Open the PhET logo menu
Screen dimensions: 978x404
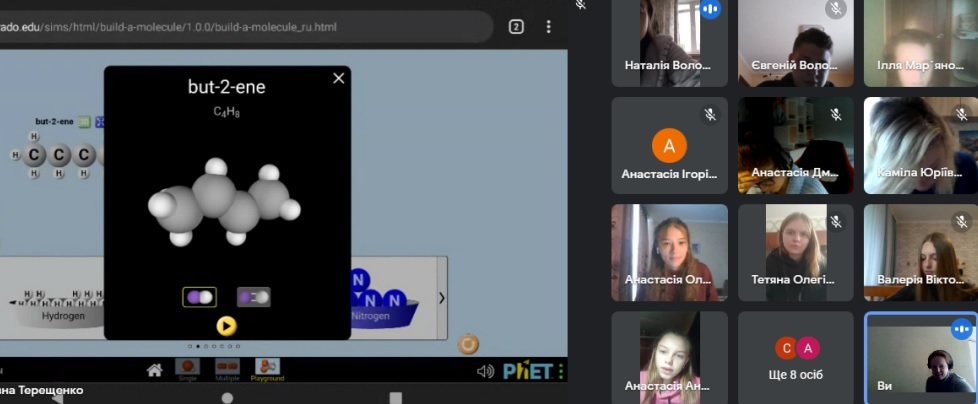pyautogui.click(x=534, y=372)
